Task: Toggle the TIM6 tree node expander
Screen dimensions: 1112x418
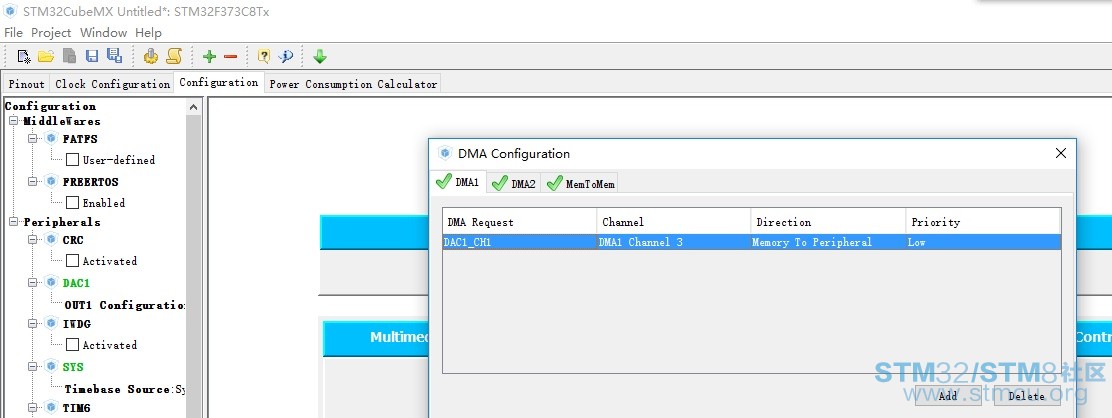Action: (33, 408)
